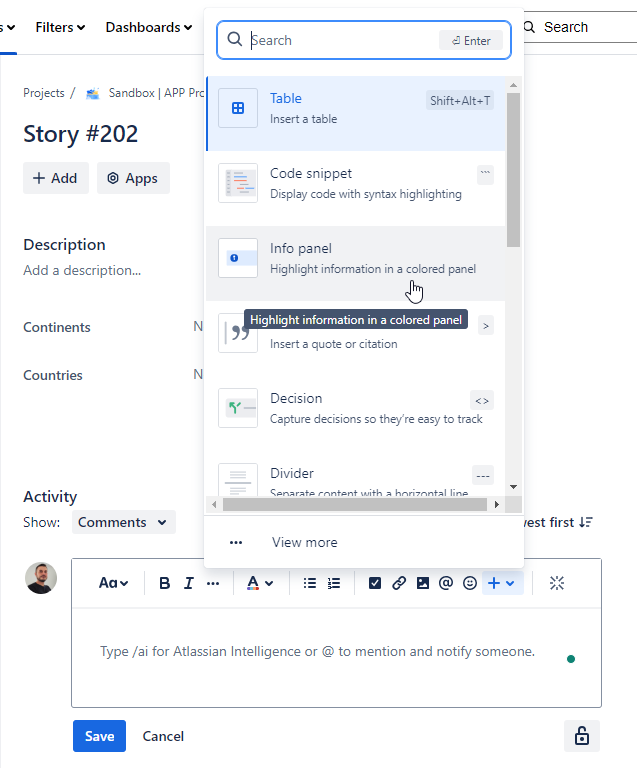
Task: Click the Description heading
Action: pyautogui.click(x=64, y=244)
